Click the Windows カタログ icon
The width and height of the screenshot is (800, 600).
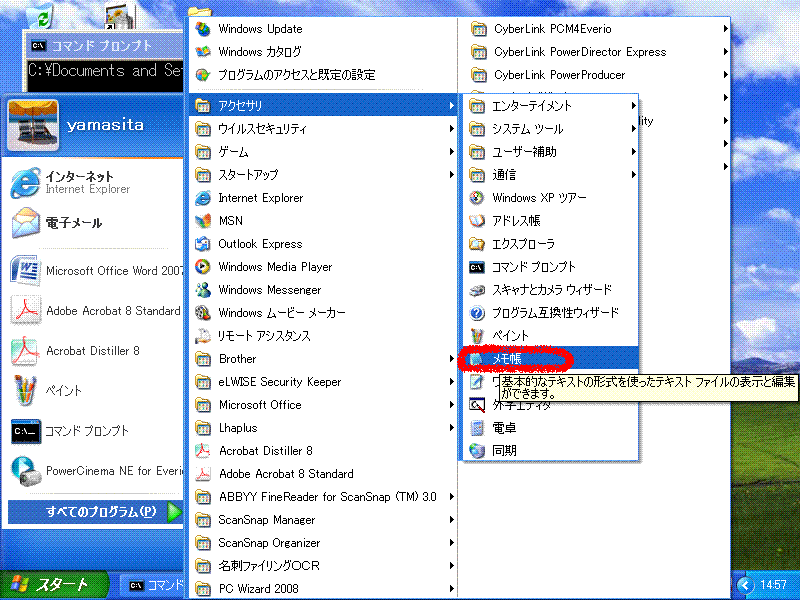[203, 52]
